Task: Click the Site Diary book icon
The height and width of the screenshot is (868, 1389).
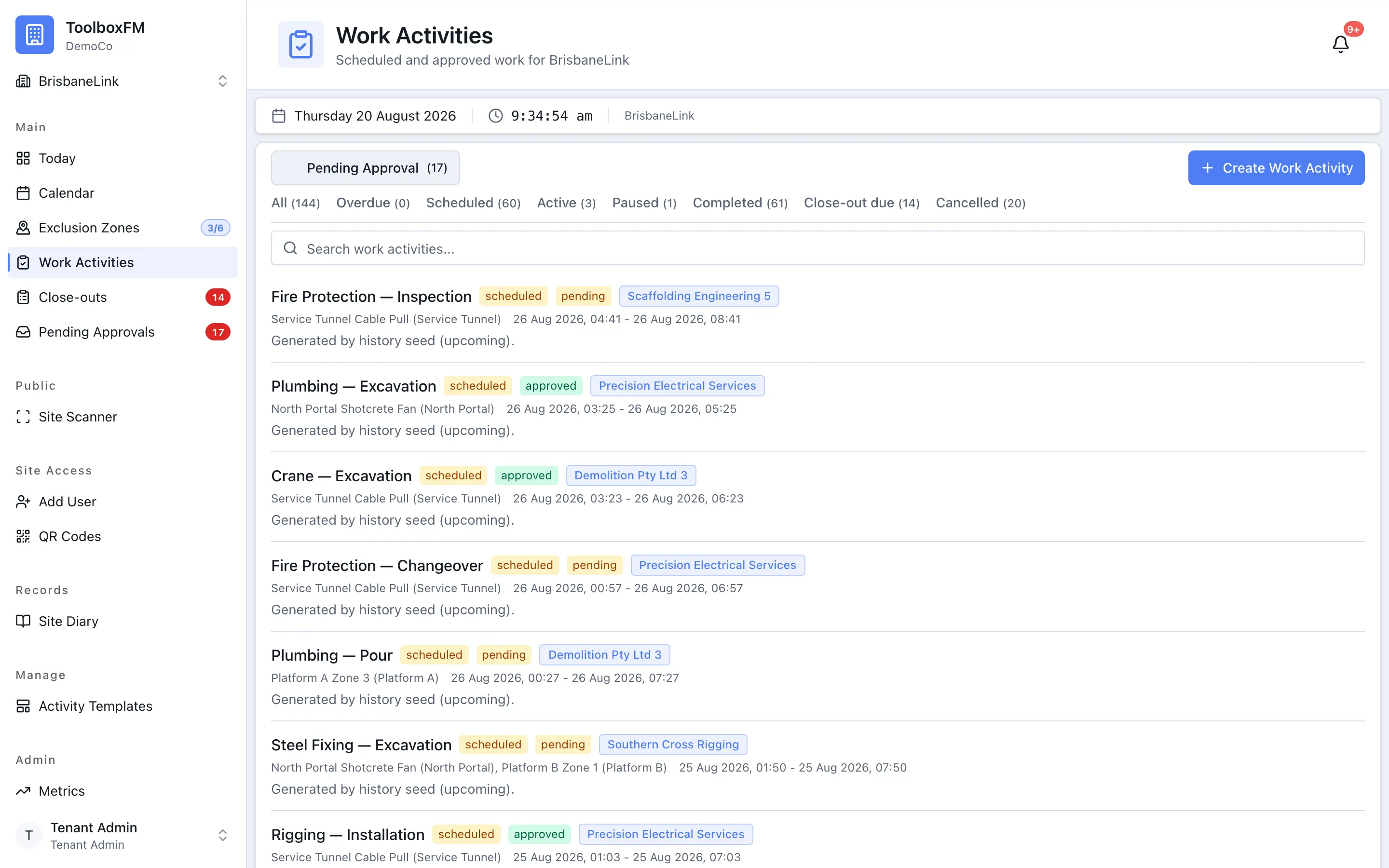Action: (x=23, y=621)
